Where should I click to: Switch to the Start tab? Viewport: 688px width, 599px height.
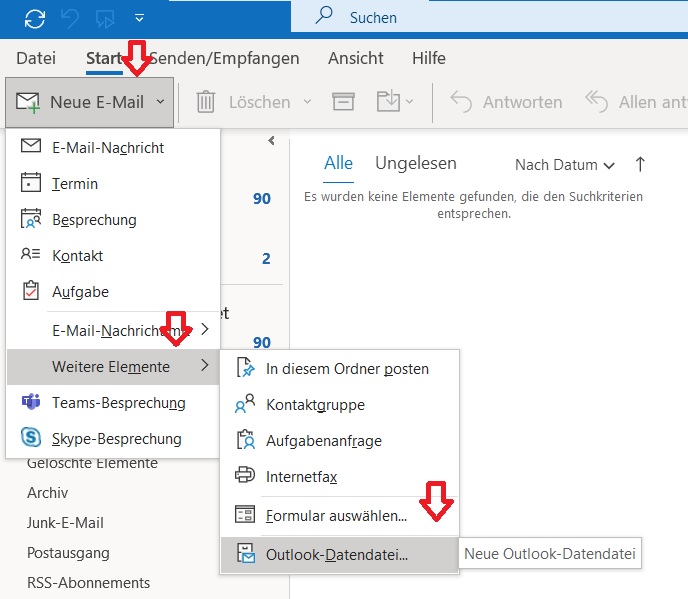(104, 58)
